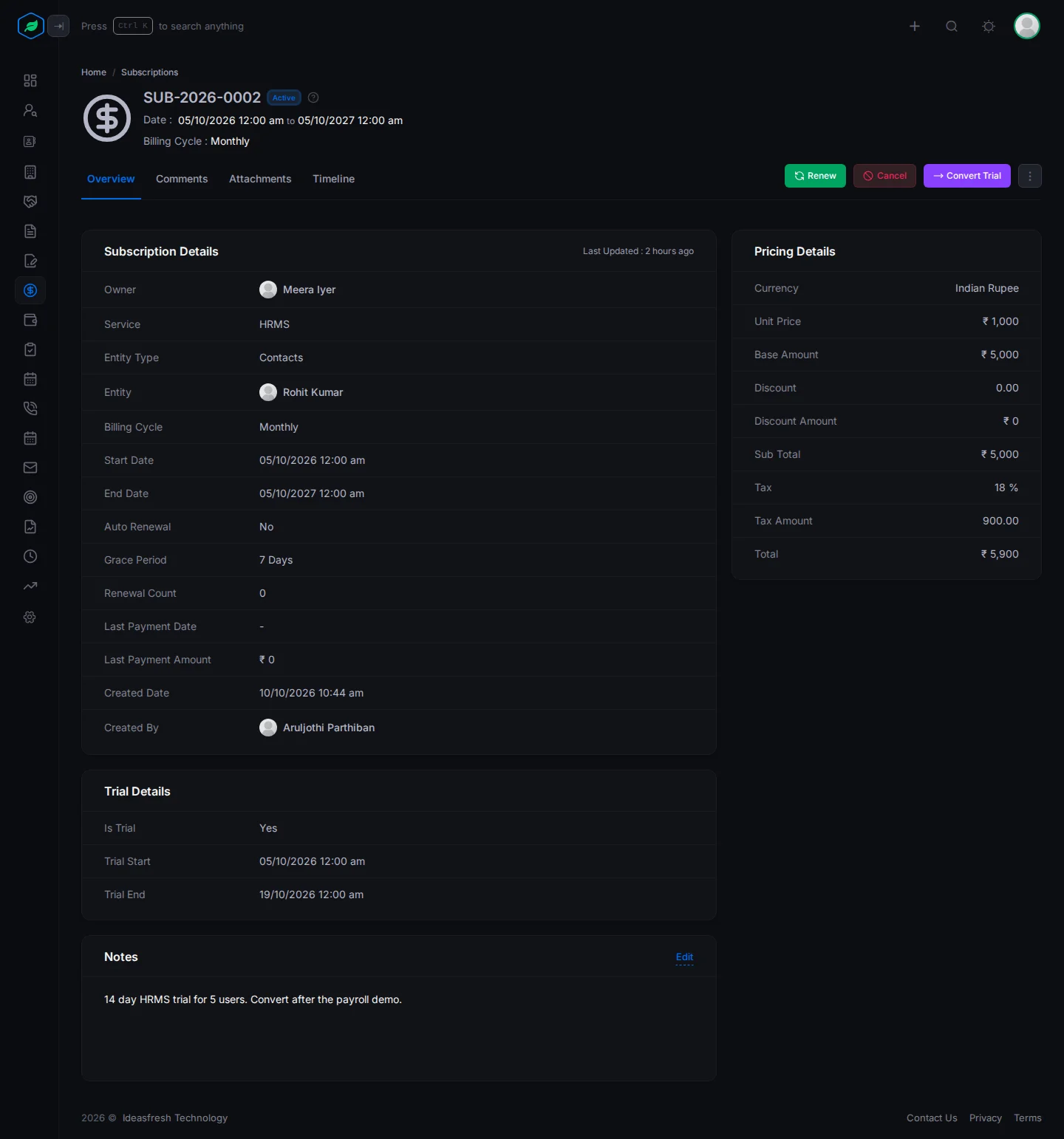Click the red Cancel button
Screen dimensions: 1064x1139
click(884, 176)
